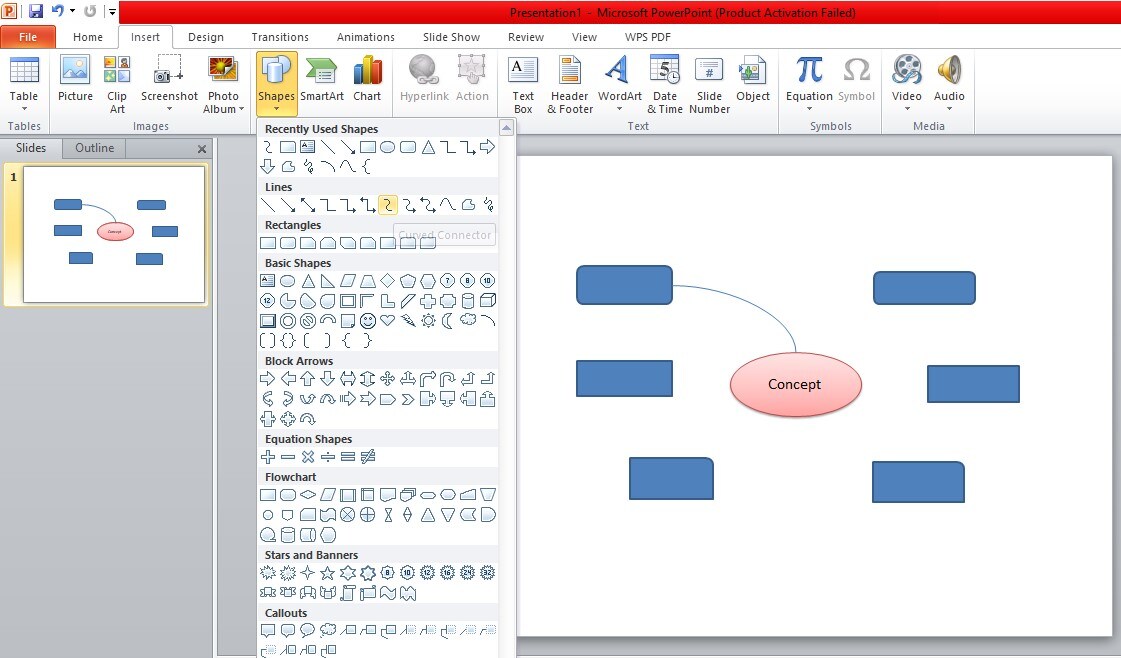The height and width of the screenshot is (658, 1121).
Task: Pick the Freeform shape in Lines
Action: click(x=468, y=205)
